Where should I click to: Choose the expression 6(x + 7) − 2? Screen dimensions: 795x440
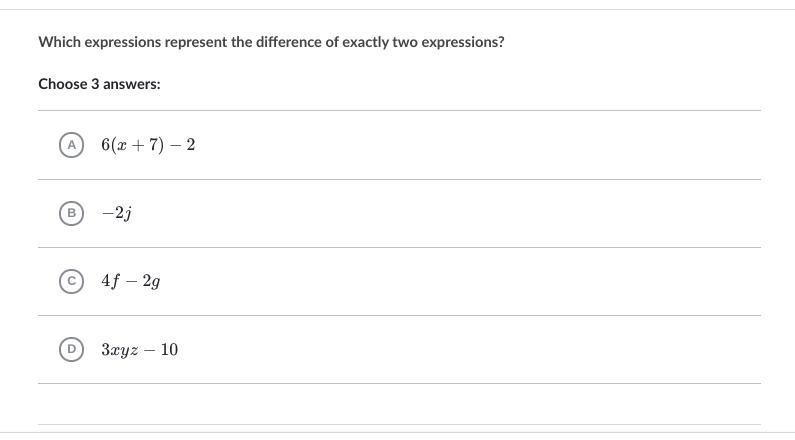tap(148, 145)
